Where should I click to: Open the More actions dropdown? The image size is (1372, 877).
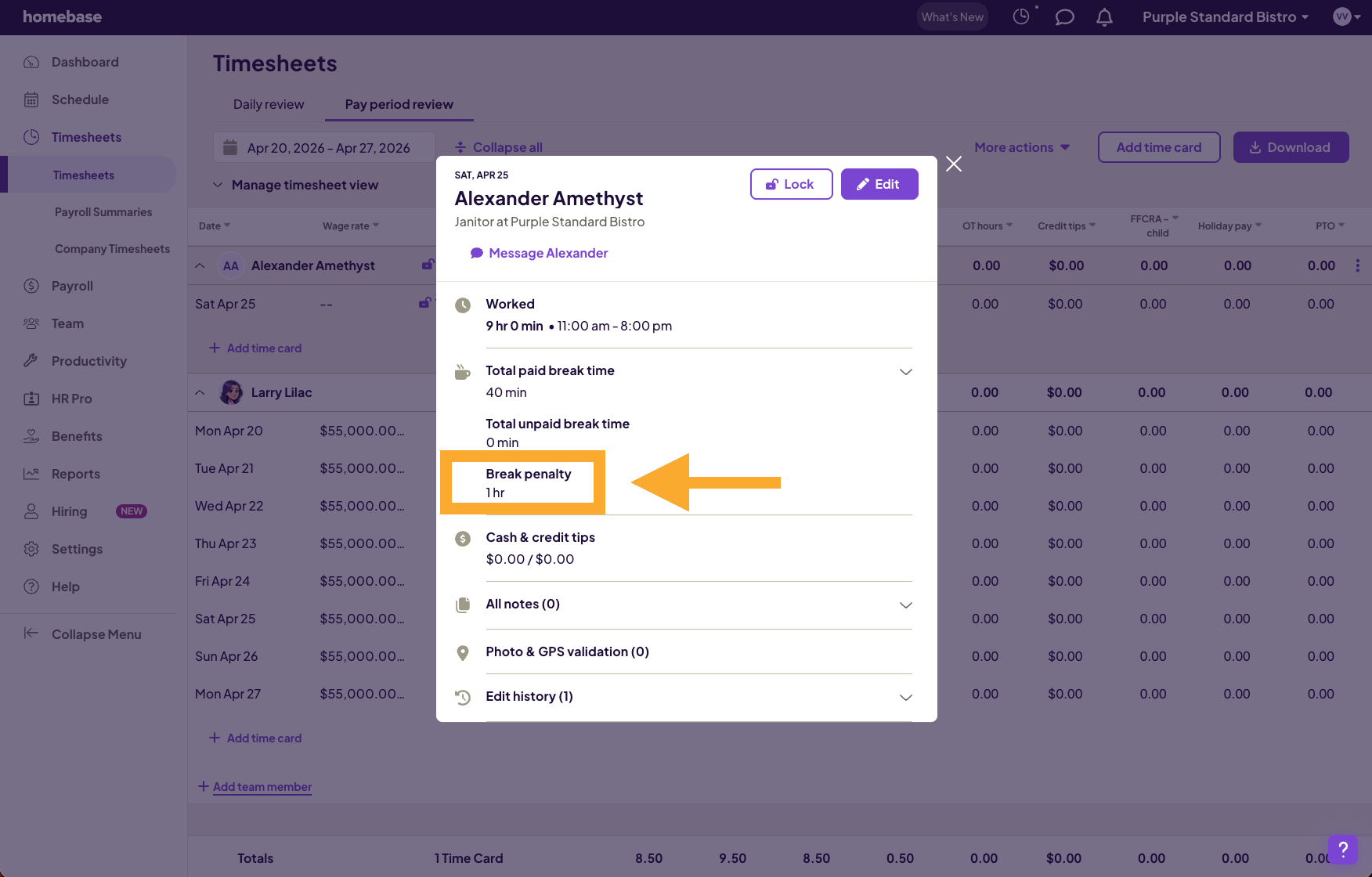(x=1022, y=147)
